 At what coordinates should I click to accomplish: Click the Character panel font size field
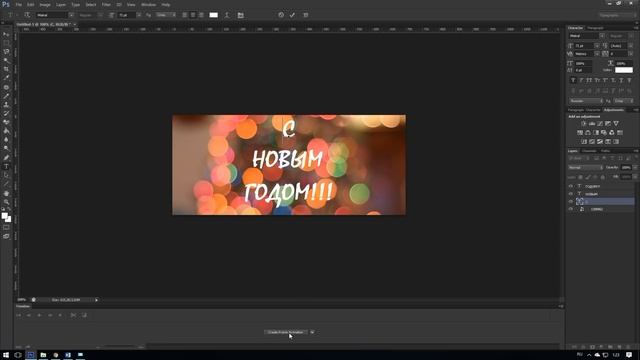click(x=584, y=46)
